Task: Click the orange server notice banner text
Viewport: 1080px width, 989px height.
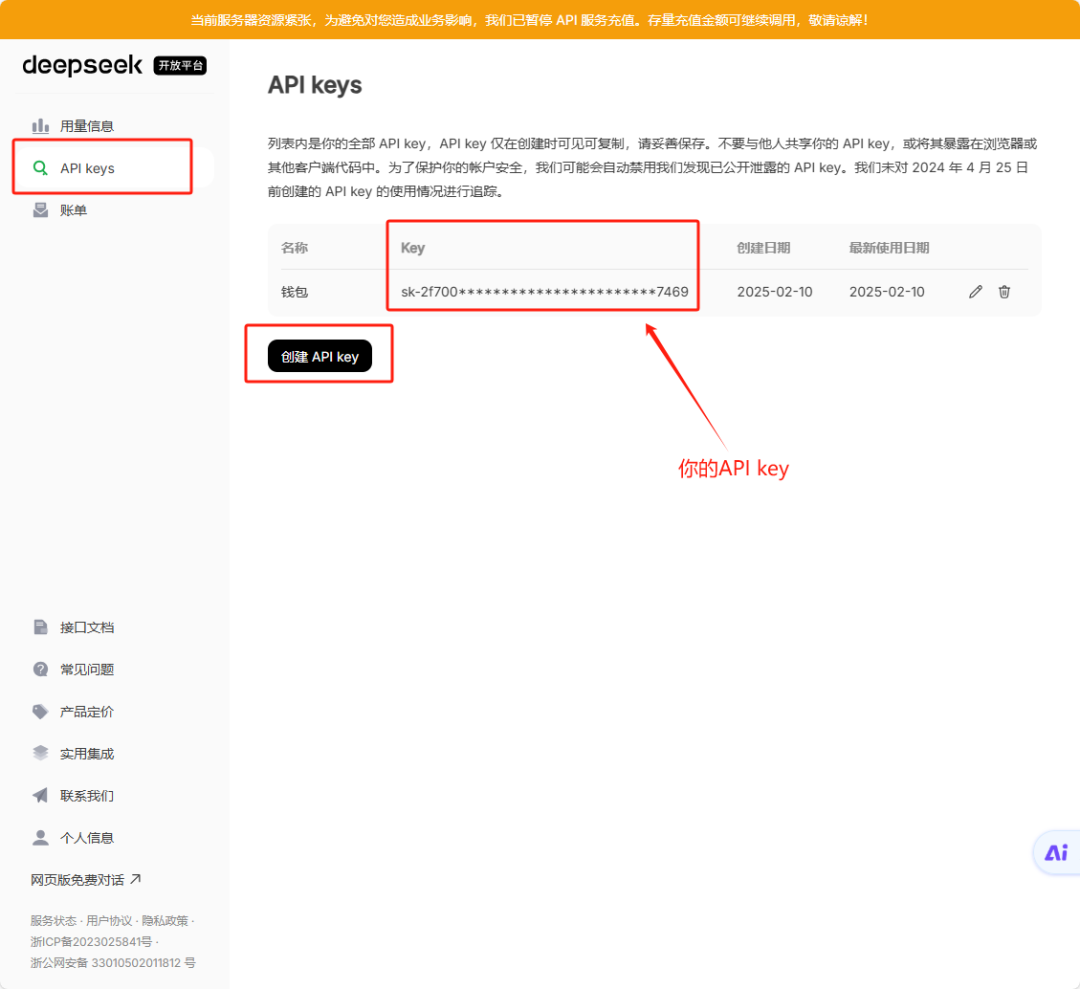Action: pos(529,20)
